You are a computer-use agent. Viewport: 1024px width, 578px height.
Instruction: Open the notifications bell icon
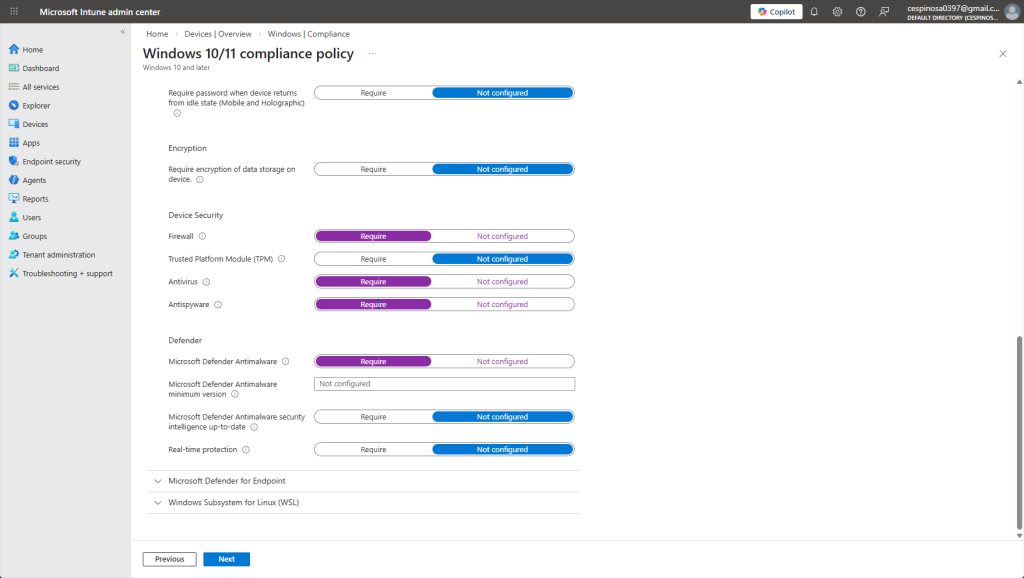coord(814,12)
